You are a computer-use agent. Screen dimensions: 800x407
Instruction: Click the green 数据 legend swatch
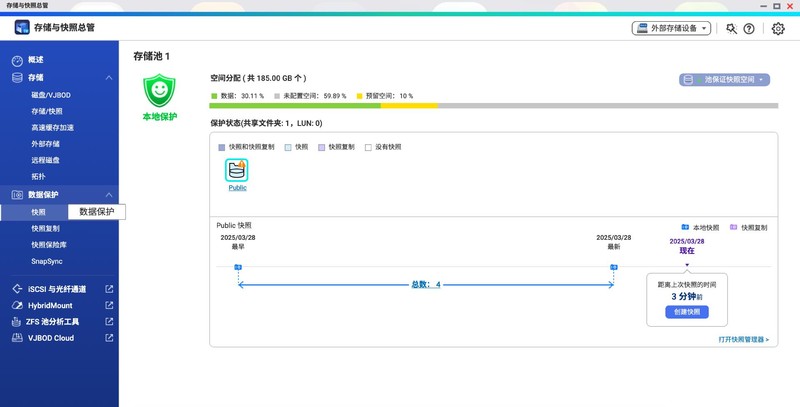tap(214, 96)
